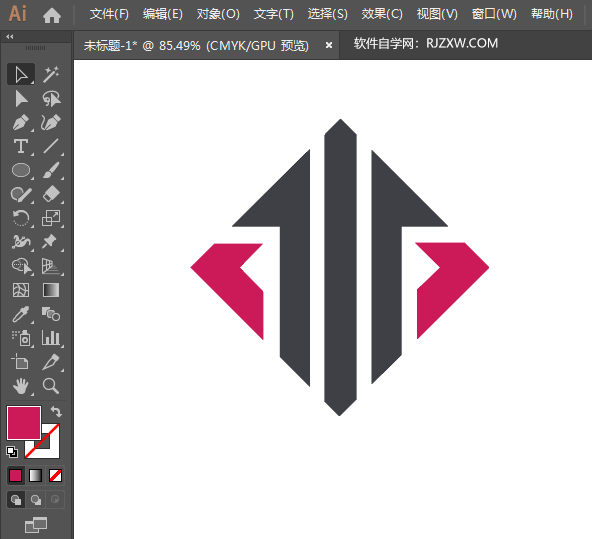Select the Direct Selection tool
592x539 pixels.
pyautogui.click(x=21, y=99)
